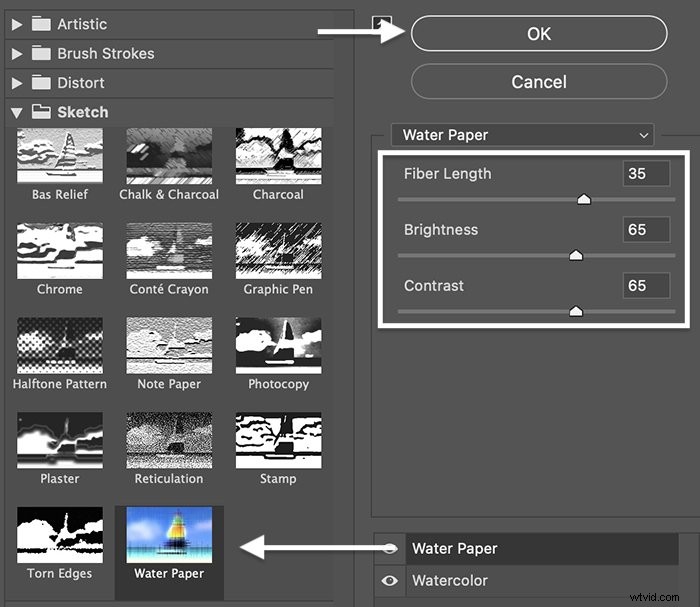Toggle visibility of the Water Paper effect layer
Image resolution: width=700 pixels, height=607 pixels.
390,548
